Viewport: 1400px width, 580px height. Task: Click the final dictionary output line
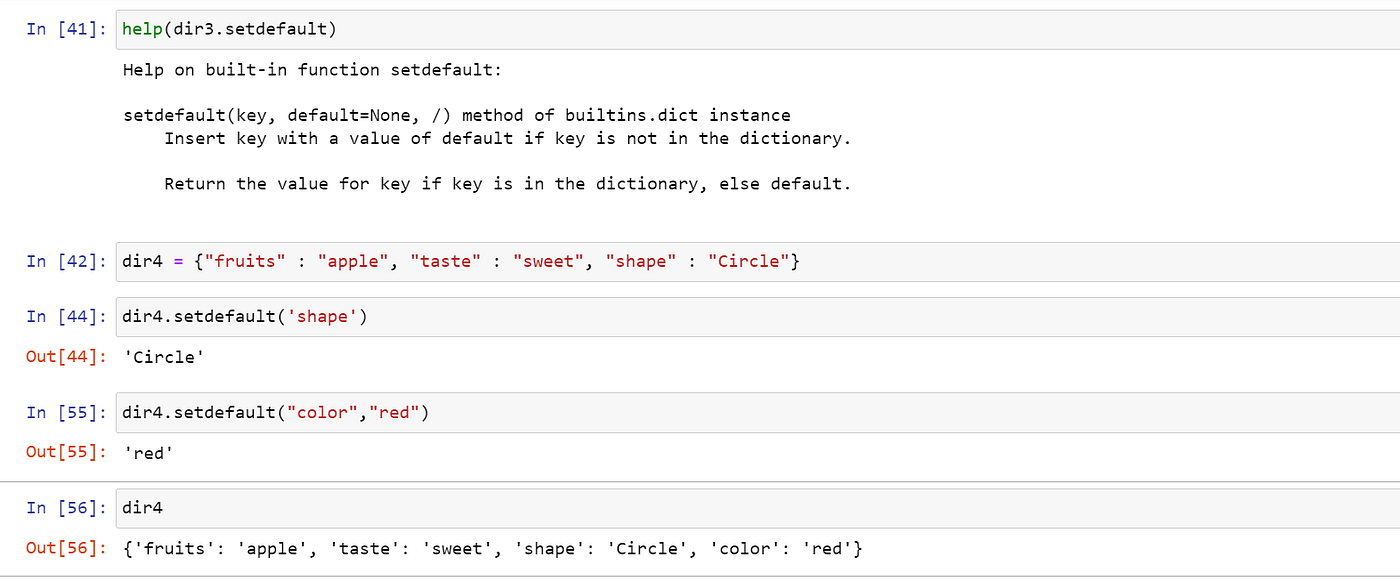[x=492, y=548]
